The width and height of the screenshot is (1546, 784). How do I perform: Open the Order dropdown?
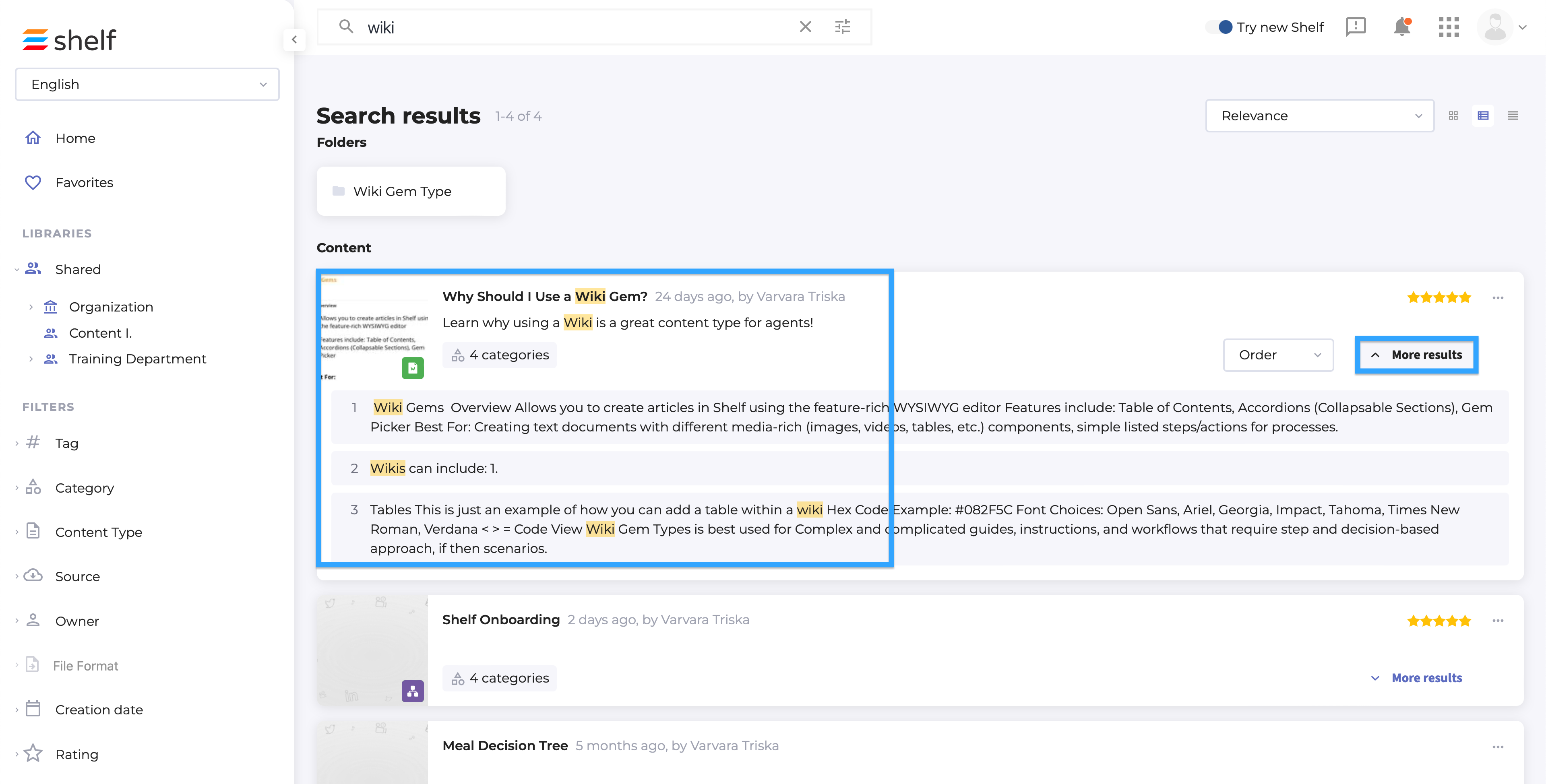point(1278,355)
